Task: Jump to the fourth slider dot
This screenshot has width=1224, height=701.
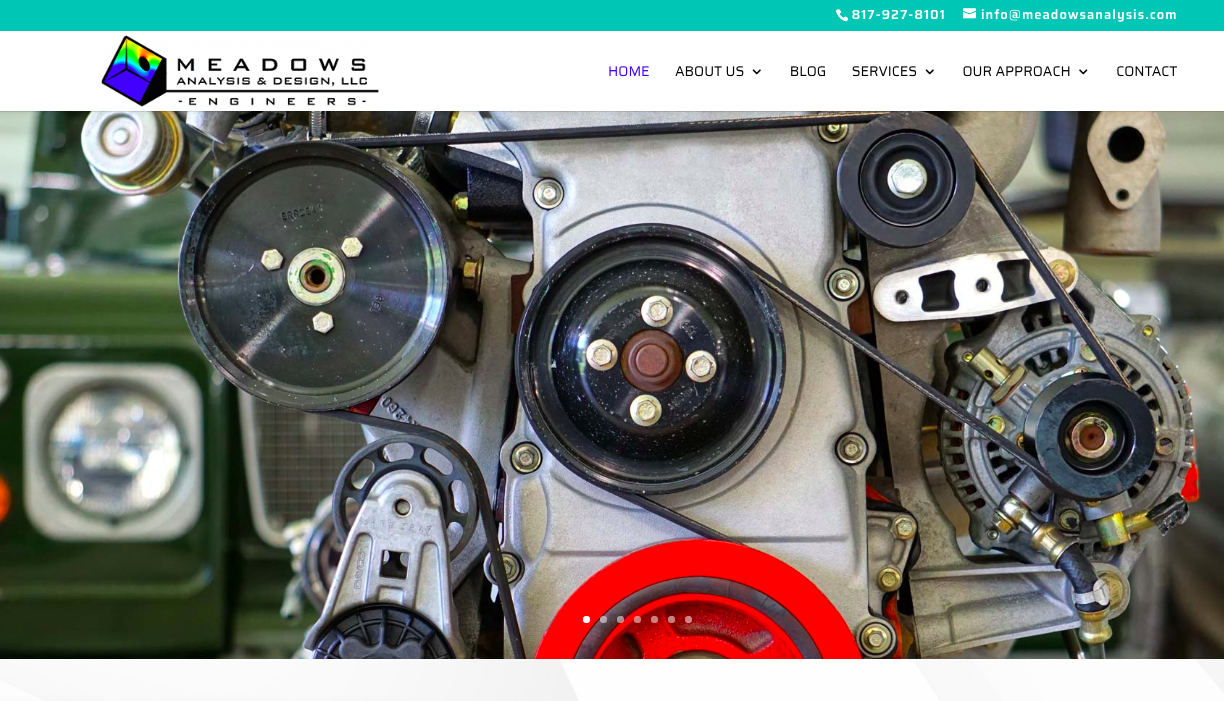Action: pyautogui.click(x=638, y=620)
